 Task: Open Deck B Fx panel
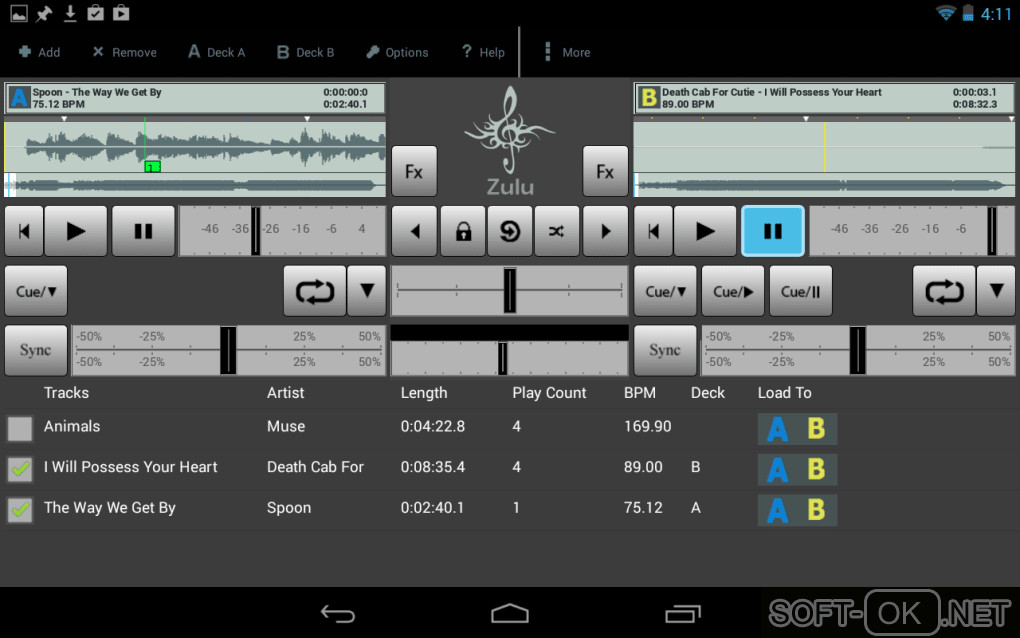605,171
